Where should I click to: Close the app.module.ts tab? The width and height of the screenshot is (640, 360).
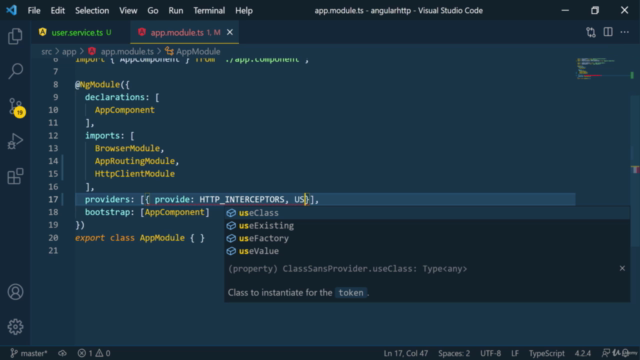(x=230, y=32)
